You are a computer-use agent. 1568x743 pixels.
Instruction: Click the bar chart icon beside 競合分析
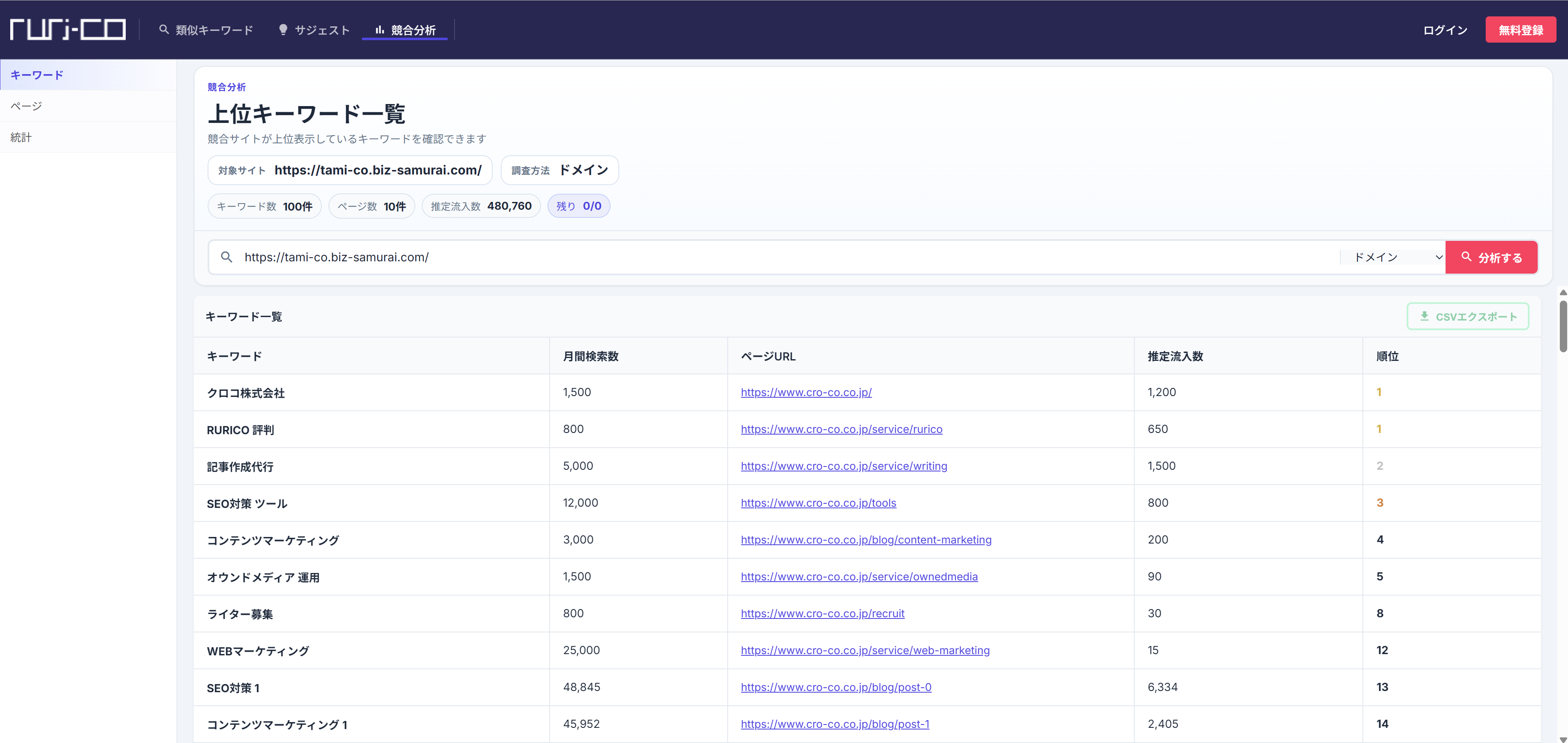[380, 29]
